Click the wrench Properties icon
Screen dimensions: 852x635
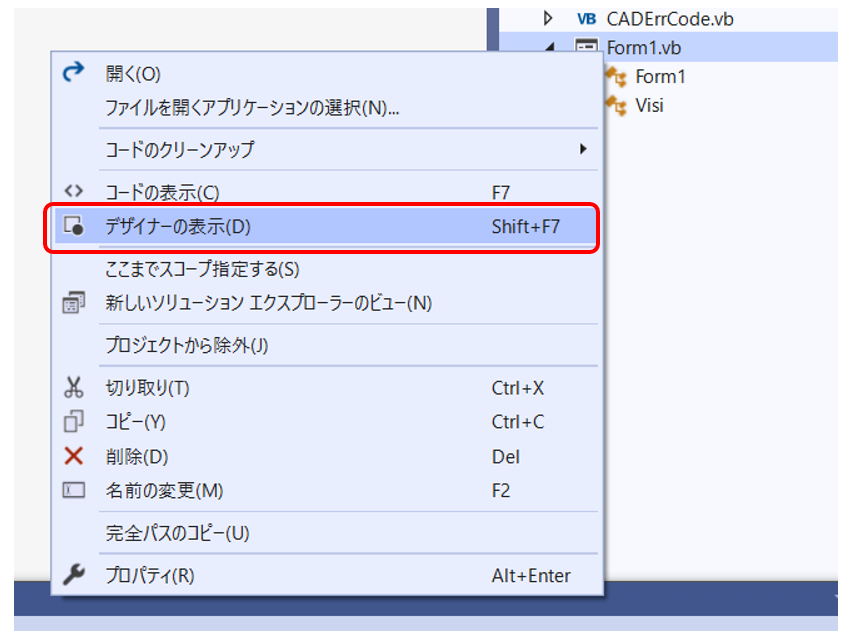point(73,575)
